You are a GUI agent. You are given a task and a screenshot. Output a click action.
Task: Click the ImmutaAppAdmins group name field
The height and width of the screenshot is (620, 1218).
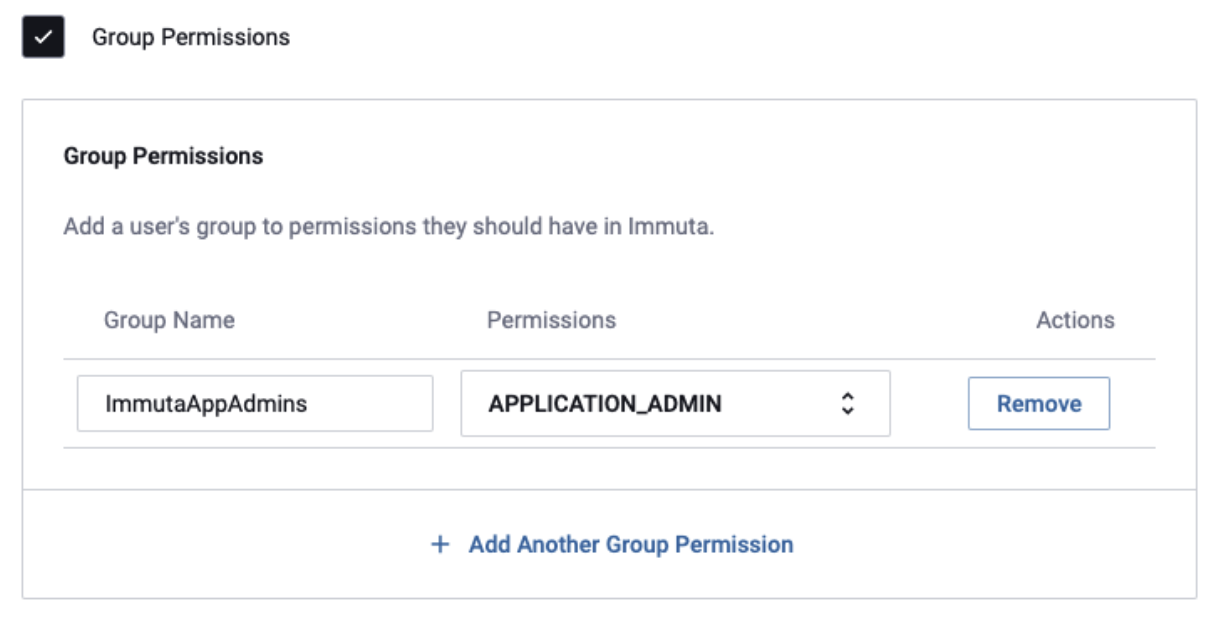pyautogui.click(x=254, y=404)
